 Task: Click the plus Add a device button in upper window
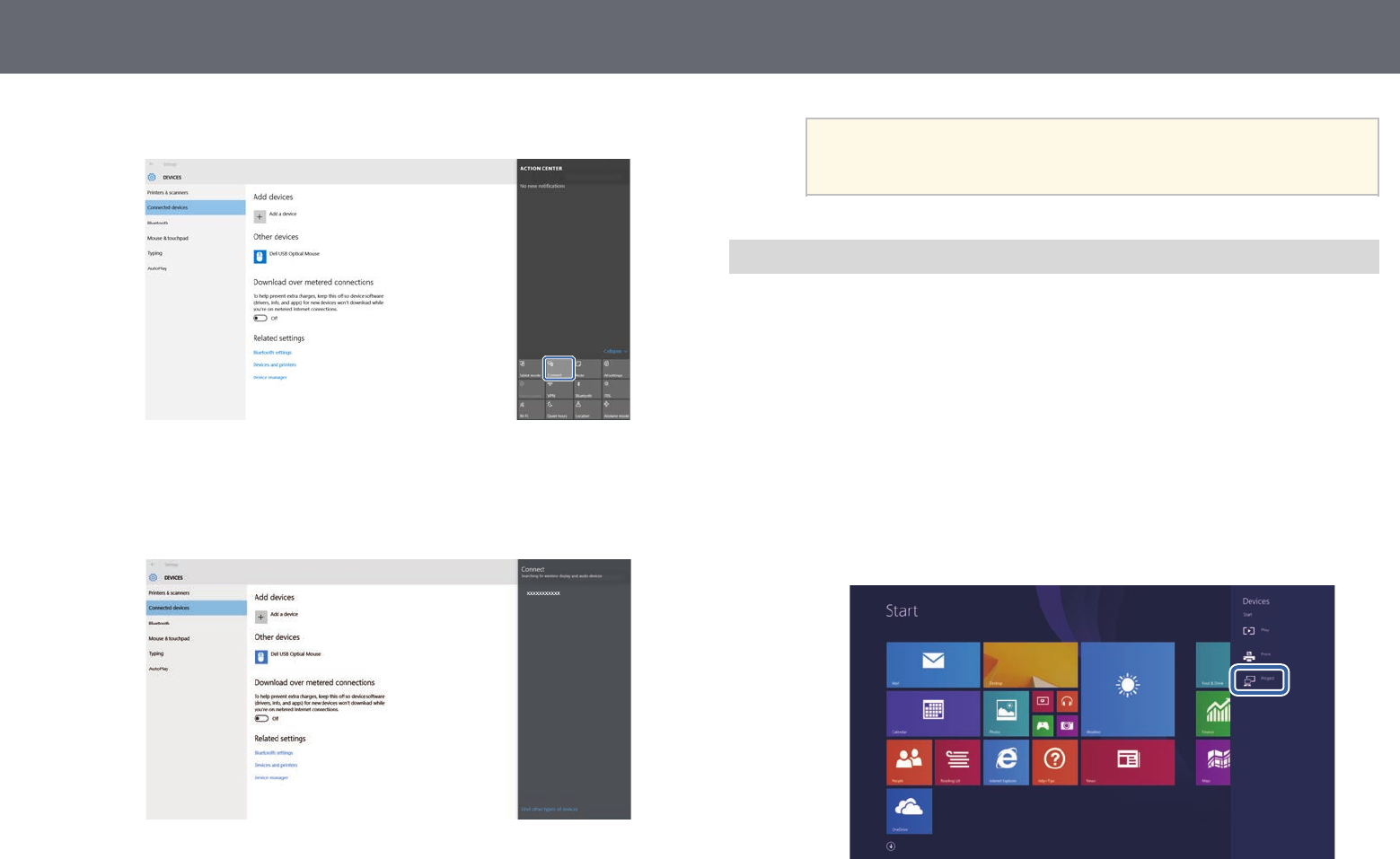[260, 216]
